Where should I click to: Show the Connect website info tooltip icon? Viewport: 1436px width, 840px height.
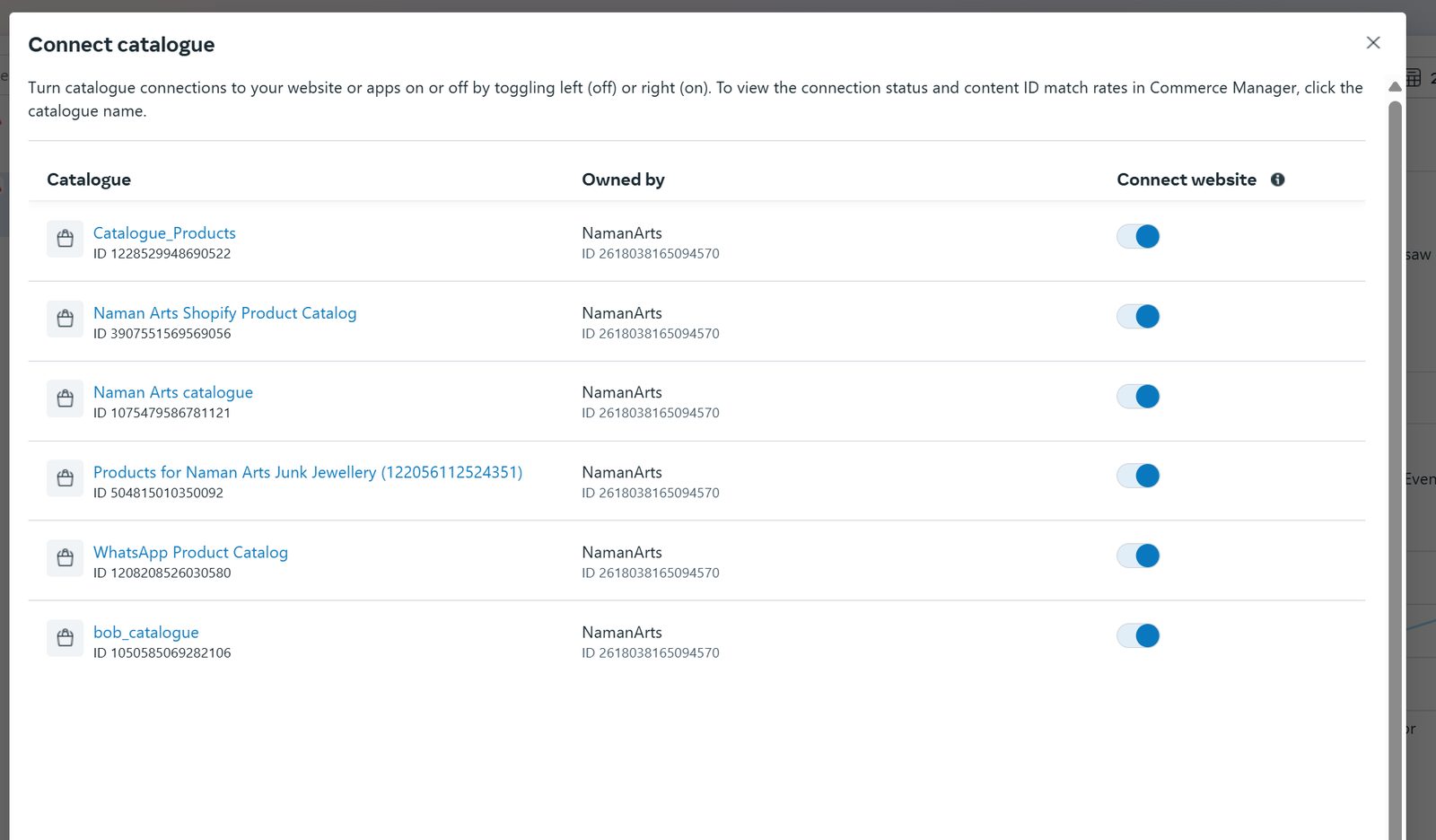(1277, 179)
